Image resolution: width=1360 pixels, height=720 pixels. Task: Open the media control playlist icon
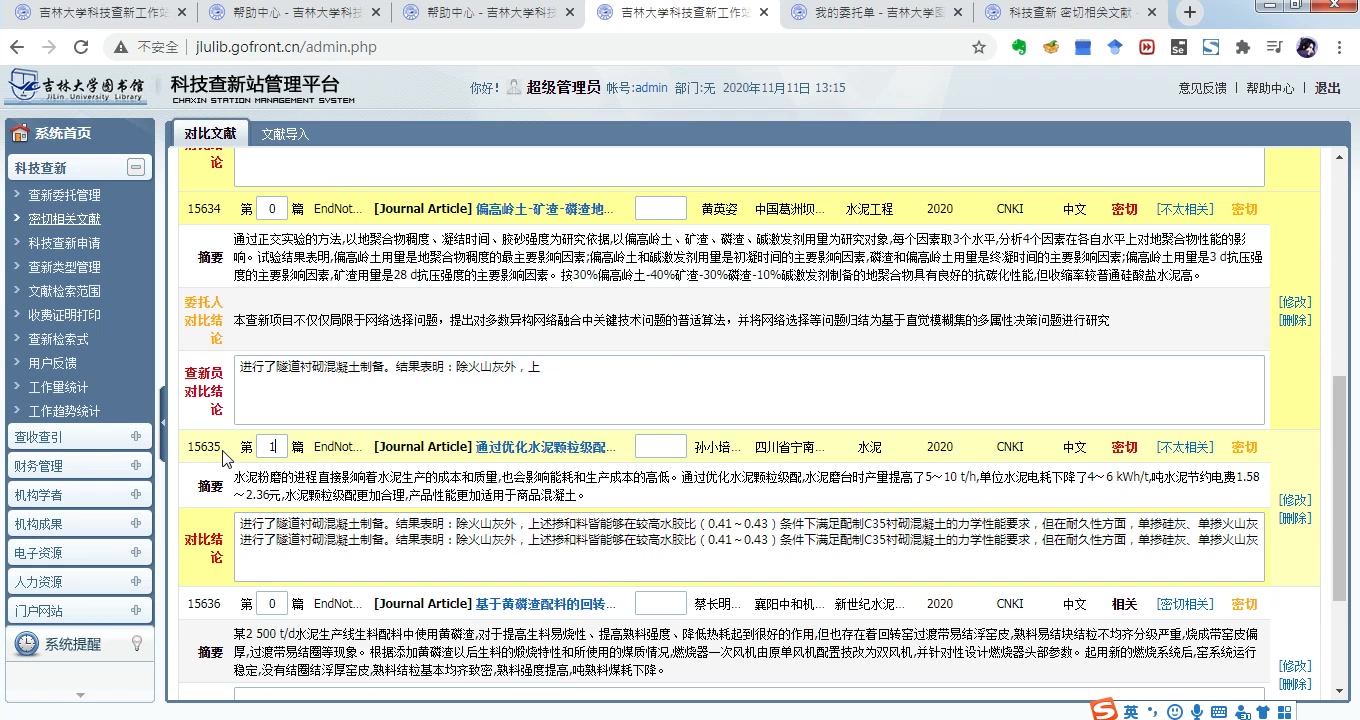click(x=1274, y=47)
